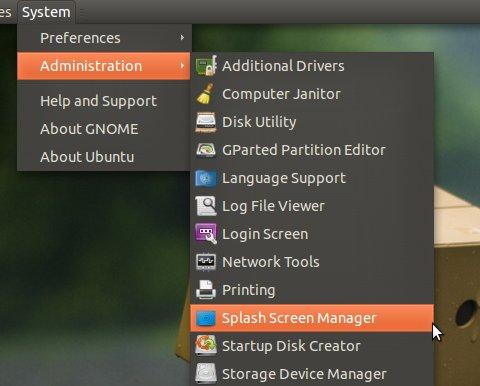Screen dimensions: 480x386
Task: Click the Login Screen purple icon
Action: coord(206,234)
